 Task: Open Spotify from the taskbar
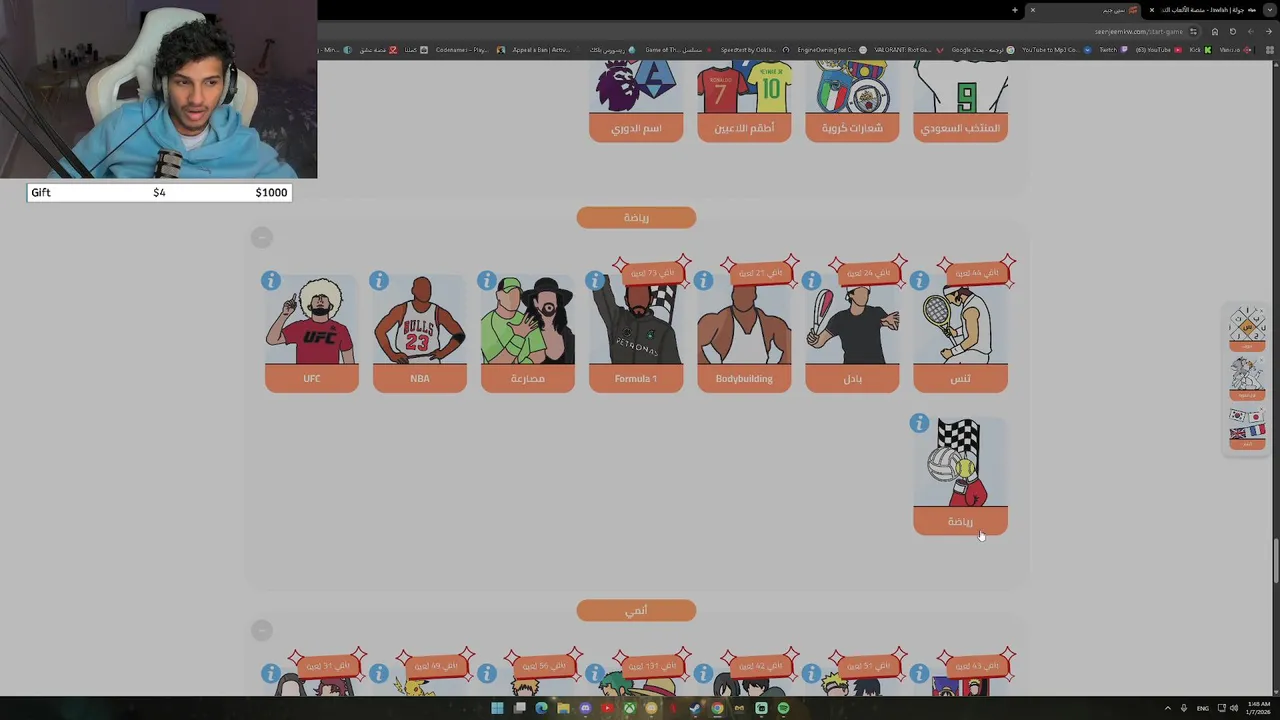[783, 708]
